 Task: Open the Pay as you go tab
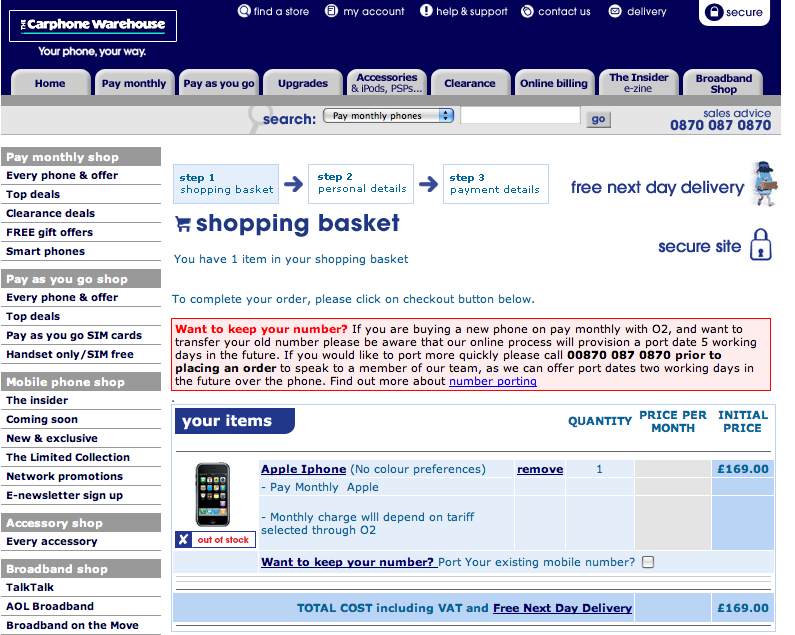[x=219, y=83]
